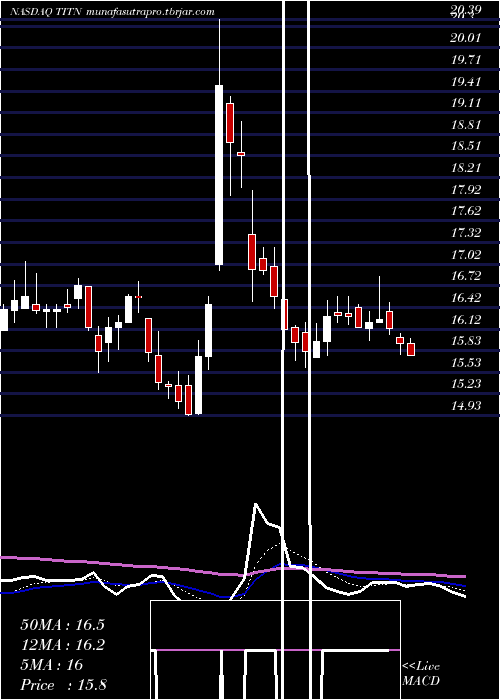Click the 17.02 price axis label
Screen dimensions: 500x700
[x=466, y=254]
